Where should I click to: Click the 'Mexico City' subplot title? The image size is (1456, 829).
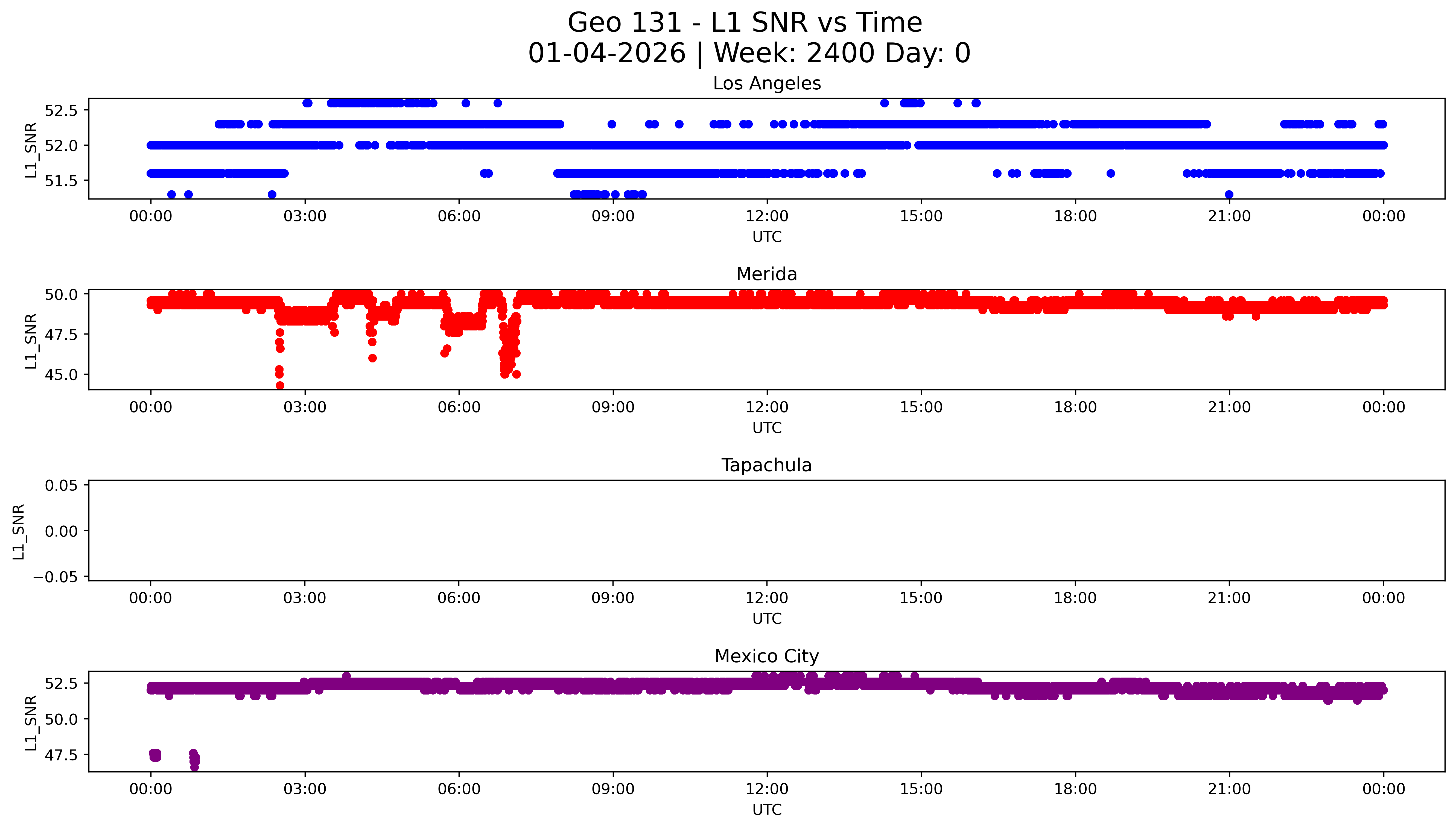point(766,656)
